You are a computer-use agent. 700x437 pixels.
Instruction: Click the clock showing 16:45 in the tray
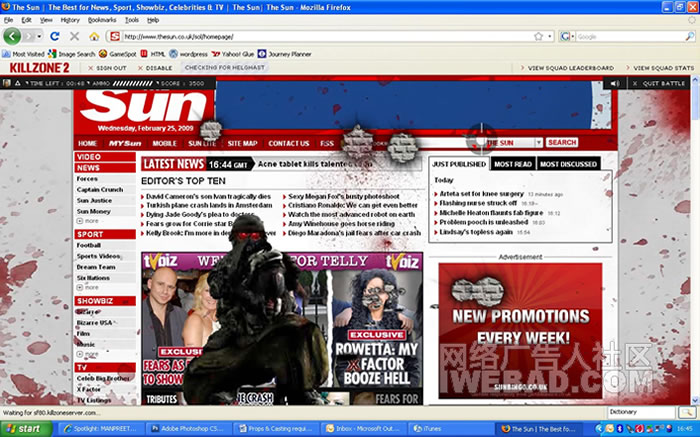point(684,429)
